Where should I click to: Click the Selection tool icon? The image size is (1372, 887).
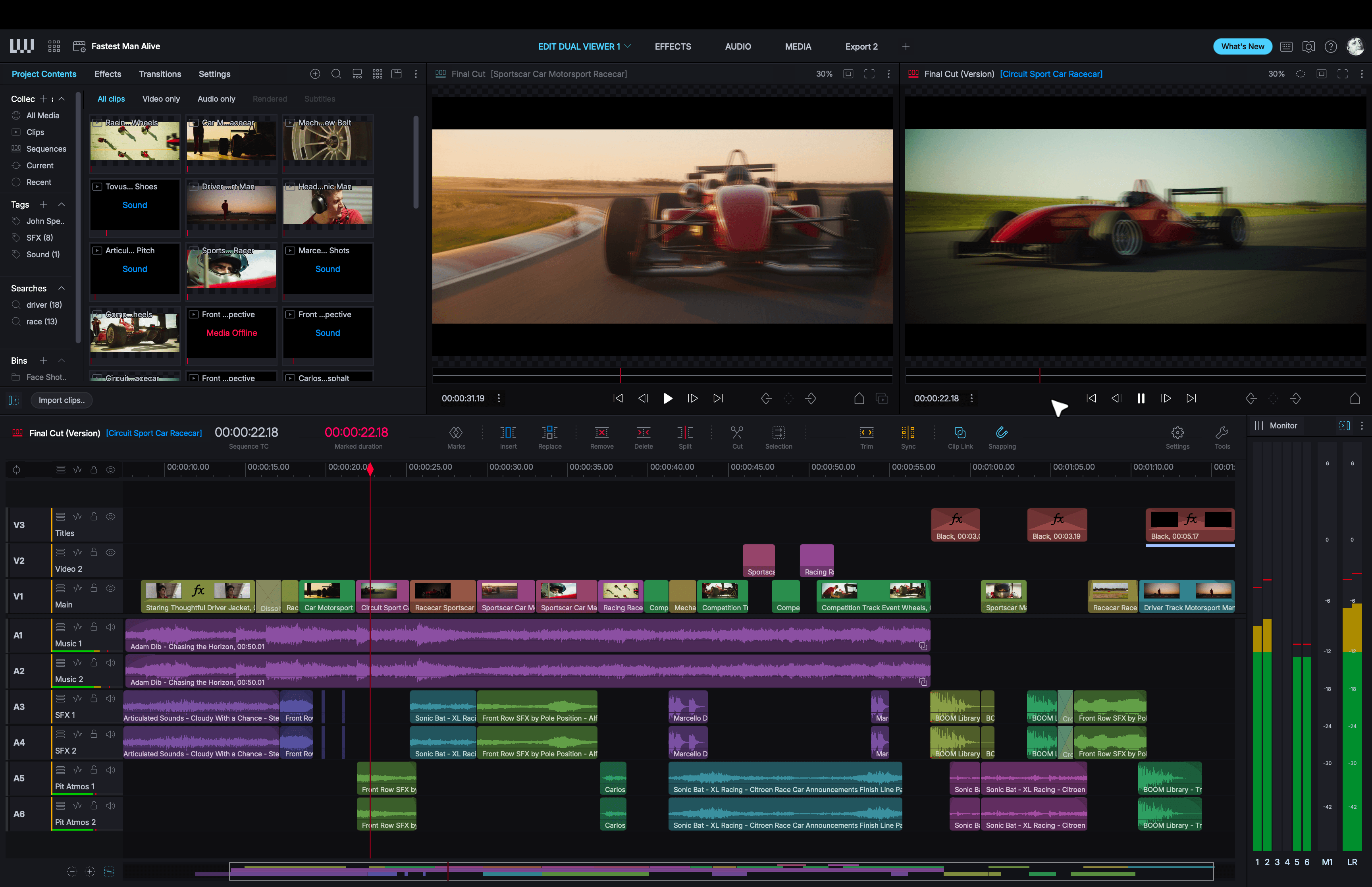tap(778, 432)
